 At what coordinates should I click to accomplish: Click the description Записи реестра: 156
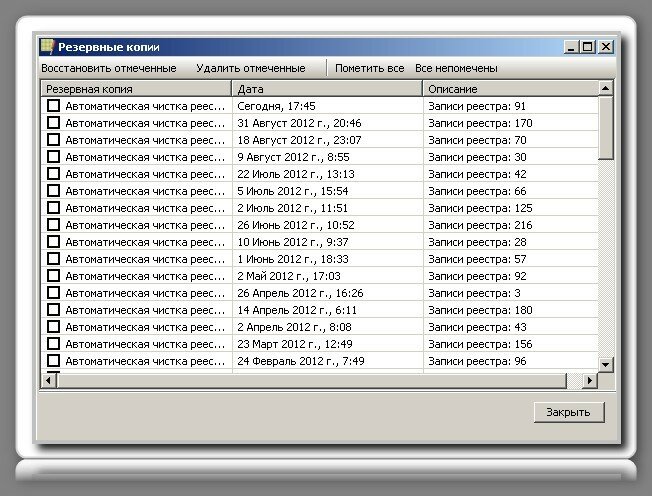480,344
